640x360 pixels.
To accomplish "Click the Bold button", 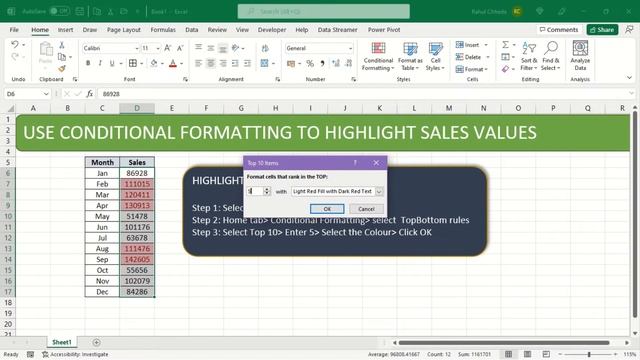I will click(88, 63).
